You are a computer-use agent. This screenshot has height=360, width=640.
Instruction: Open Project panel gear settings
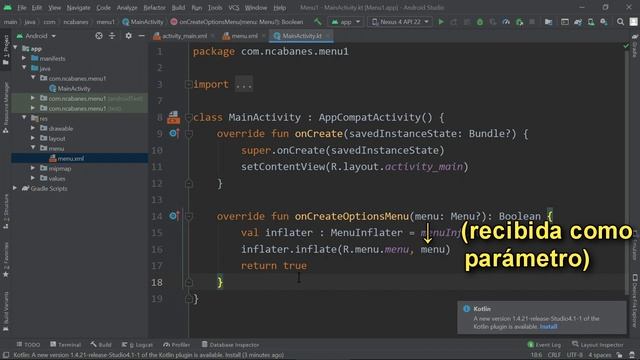pos(129,36)
